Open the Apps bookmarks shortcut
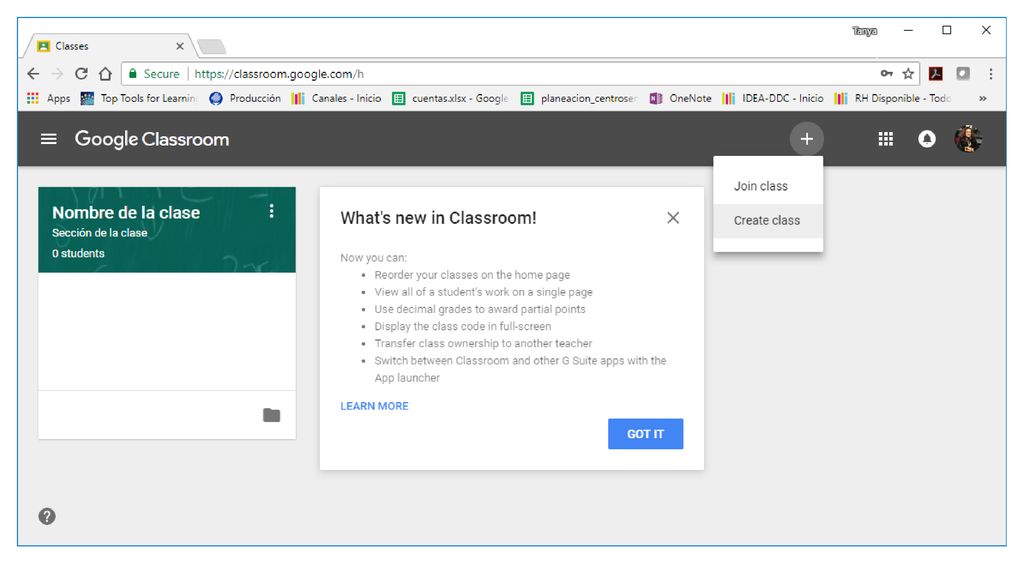The width and height of the screenshot is (1024, 576). pos(48,99)
